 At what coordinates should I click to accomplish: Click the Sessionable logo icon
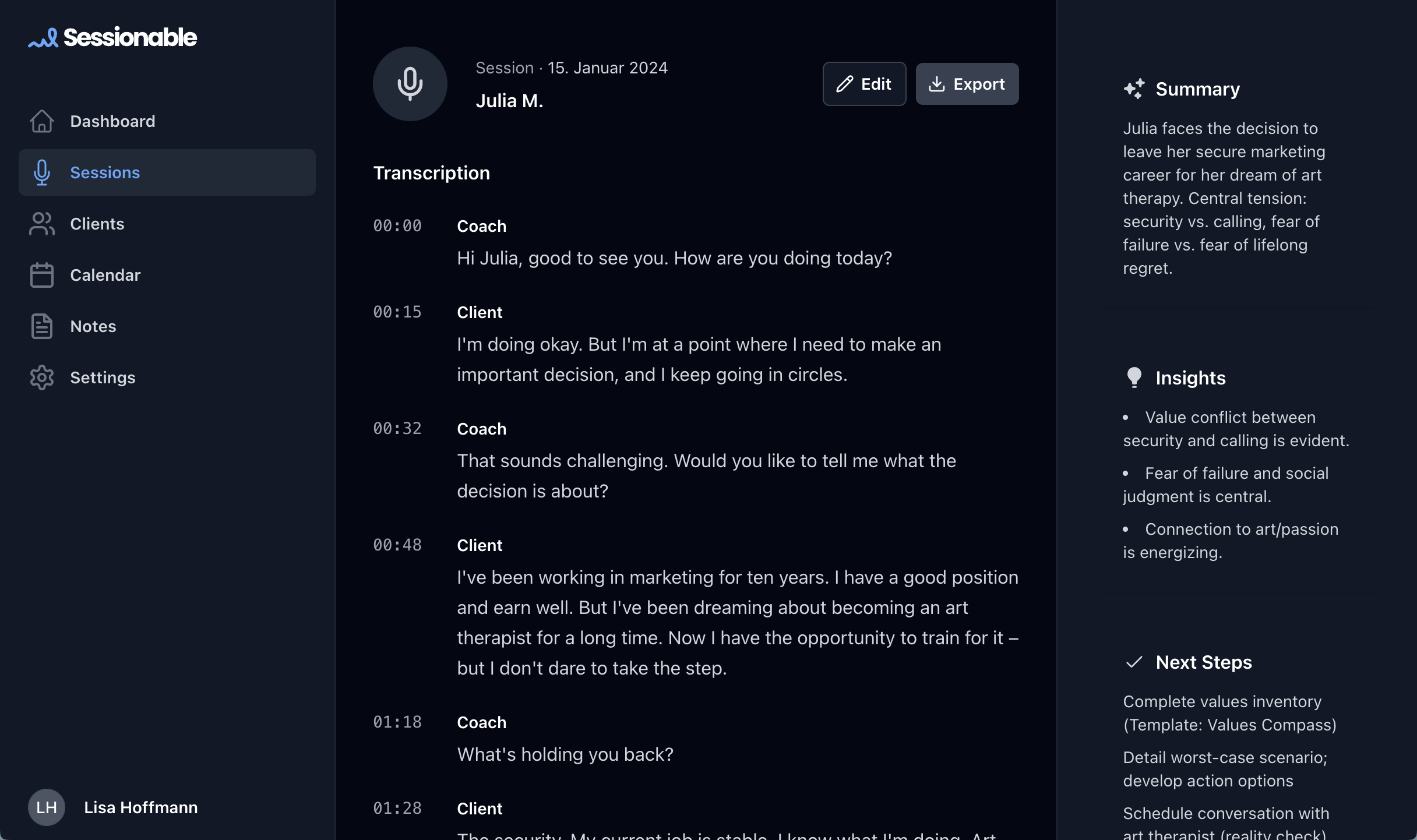(43, 38)
